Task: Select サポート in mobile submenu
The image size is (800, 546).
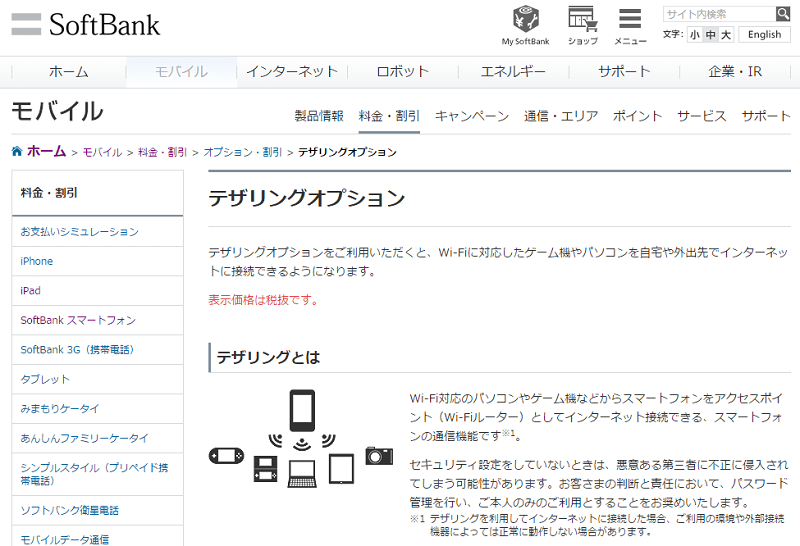Action: point(766,116)
